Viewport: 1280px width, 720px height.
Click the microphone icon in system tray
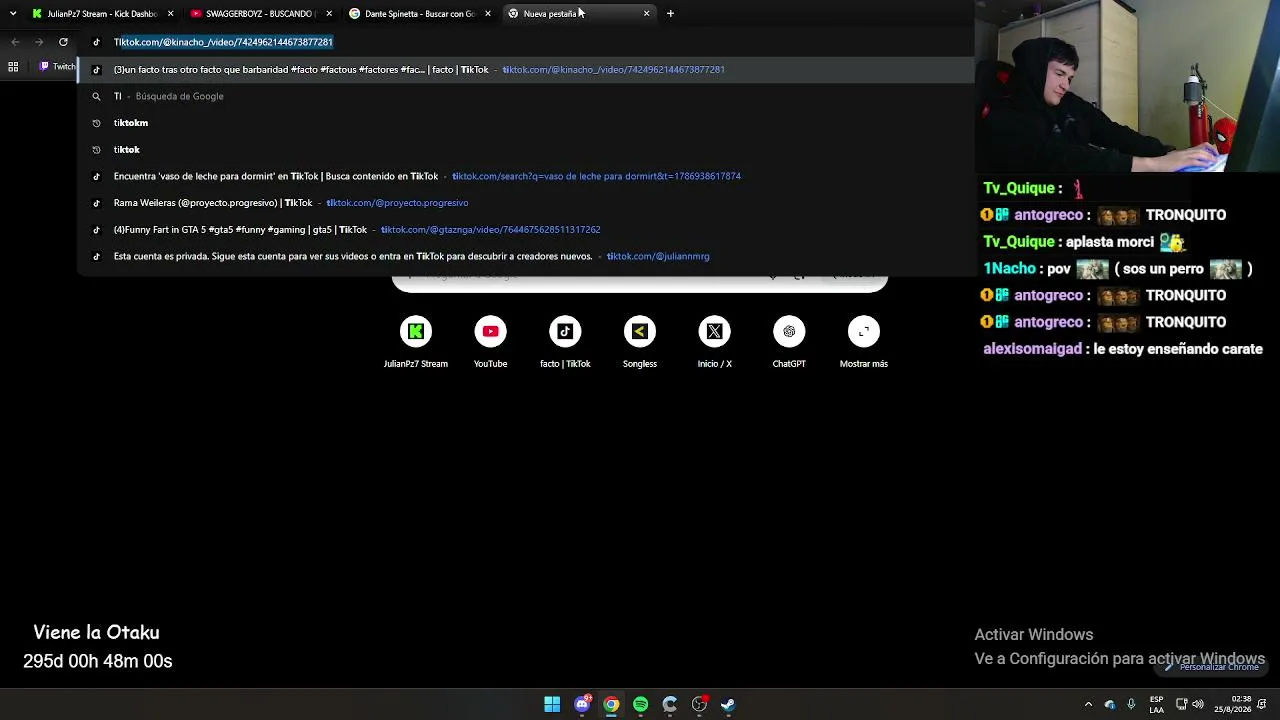click(x=1131, y=704)
